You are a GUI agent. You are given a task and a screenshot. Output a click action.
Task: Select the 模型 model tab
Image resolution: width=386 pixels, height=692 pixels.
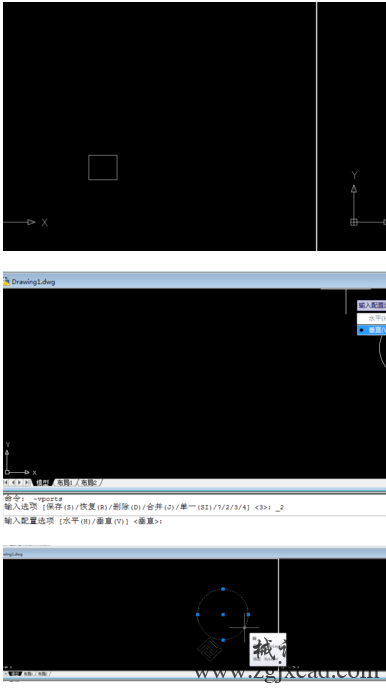[x=42, y=483]
